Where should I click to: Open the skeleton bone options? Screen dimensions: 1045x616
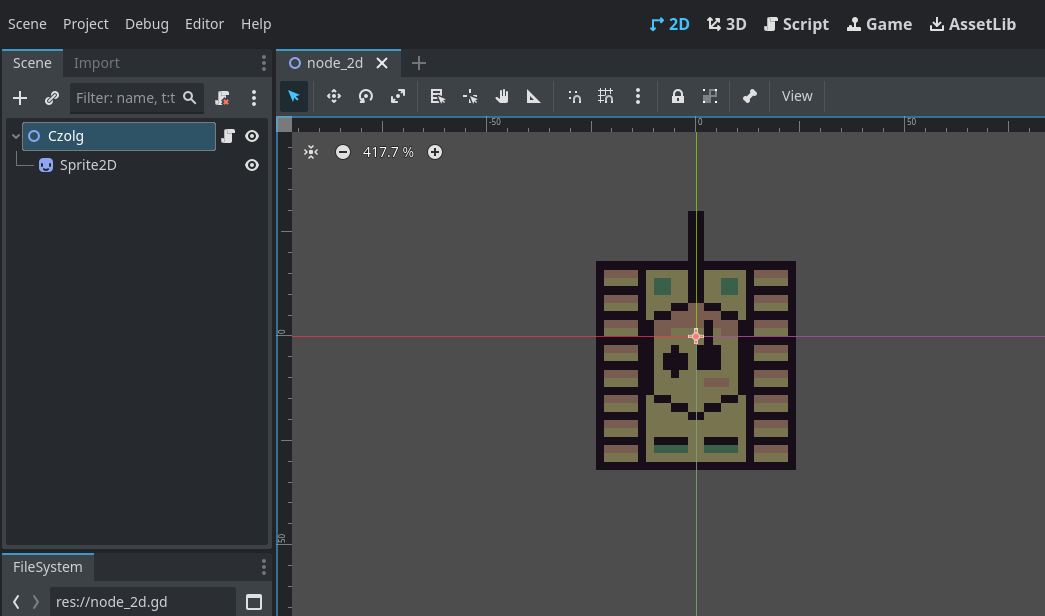coord(749,96)
